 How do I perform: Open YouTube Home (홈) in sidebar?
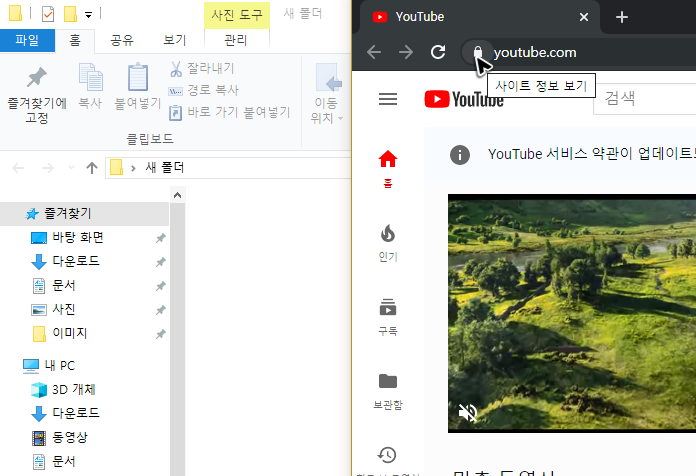[388, 169]
